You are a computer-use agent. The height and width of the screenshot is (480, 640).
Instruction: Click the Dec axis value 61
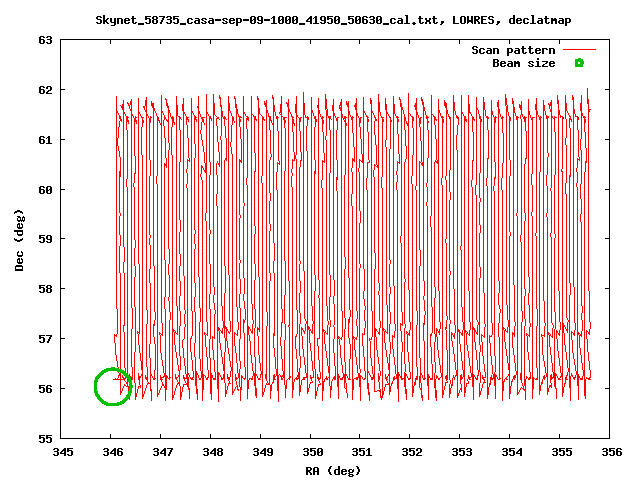pyautogui.click(x=45, y=140)
